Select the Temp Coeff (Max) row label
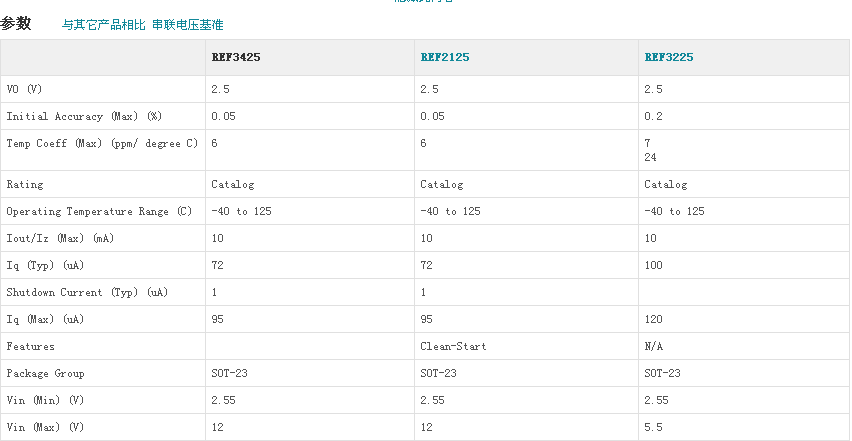This screenshot has height=441, width=852. coord(102,143)
